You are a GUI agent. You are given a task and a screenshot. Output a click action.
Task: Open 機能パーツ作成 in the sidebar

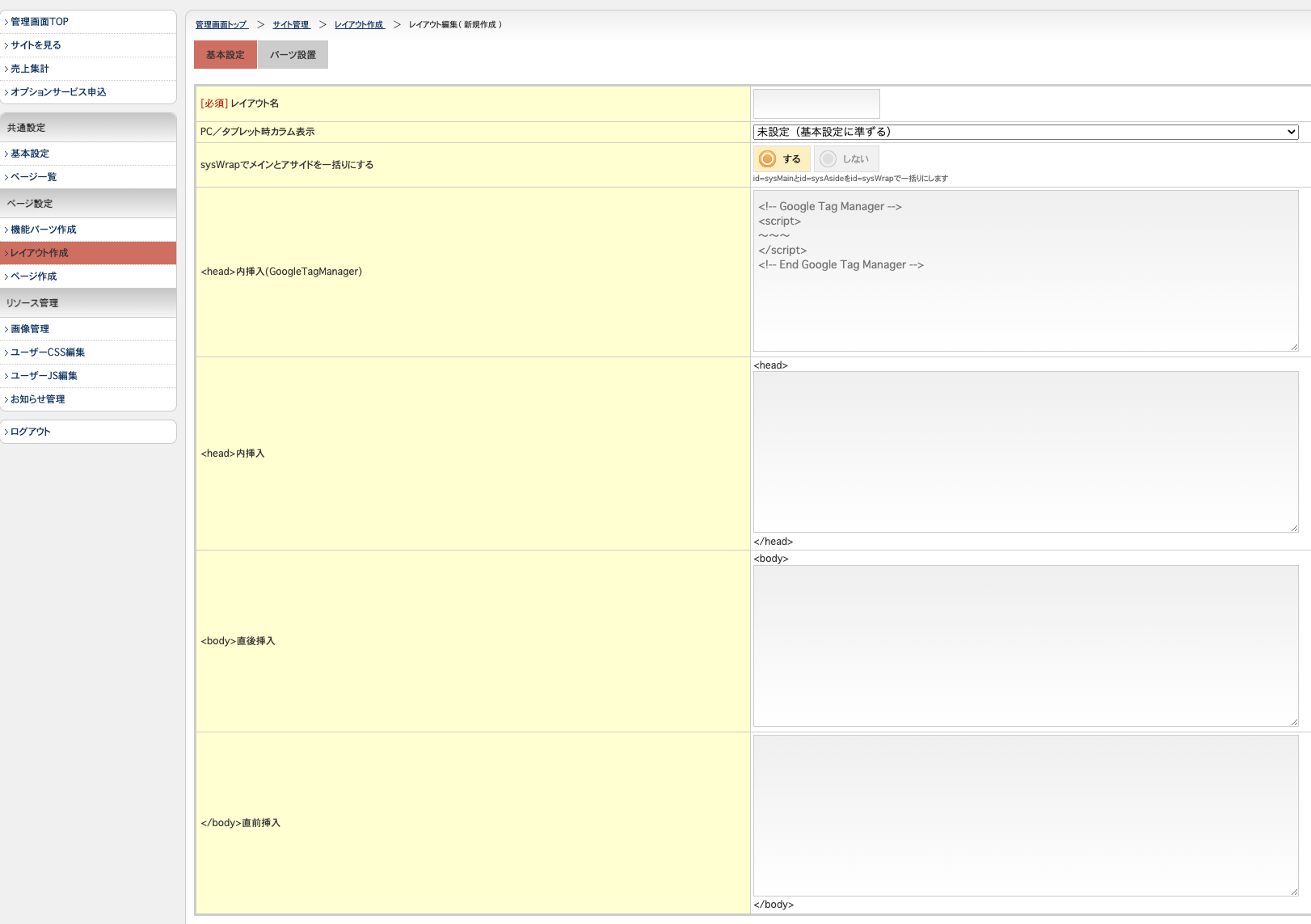click(x=44, y=230)
